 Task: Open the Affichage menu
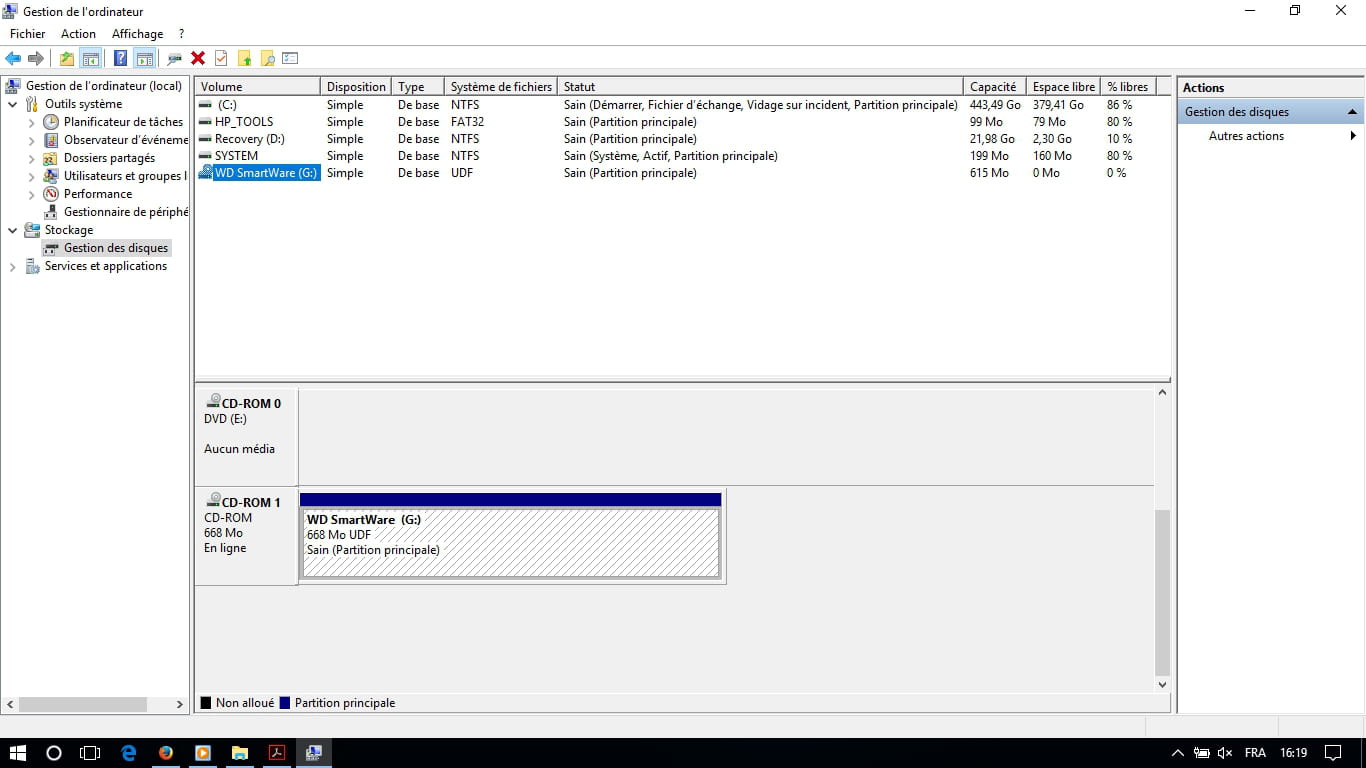click(x=137, y=34)
